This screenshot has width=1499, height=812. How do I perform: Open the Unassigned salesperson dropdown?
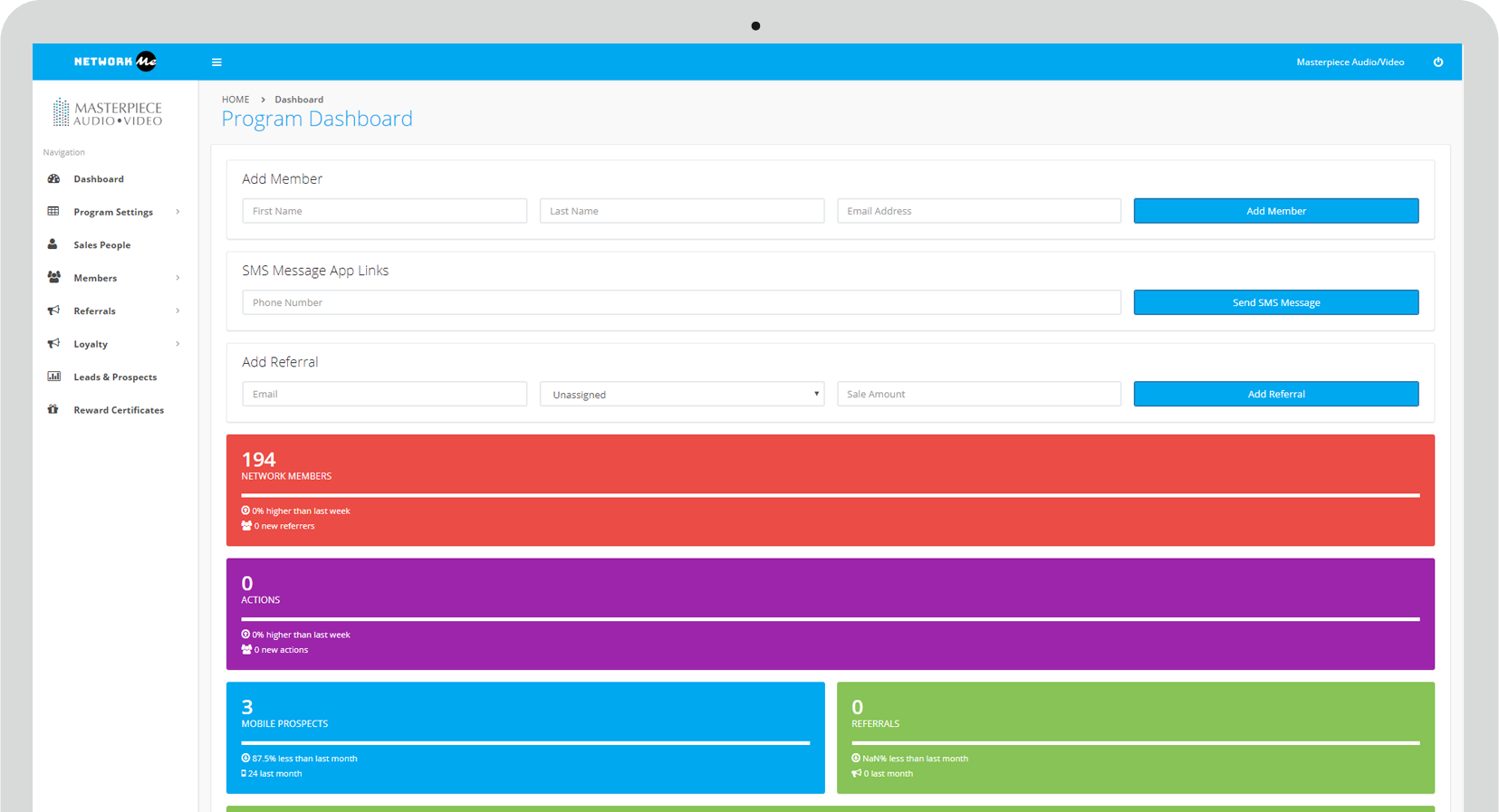(x=681, y=395)
